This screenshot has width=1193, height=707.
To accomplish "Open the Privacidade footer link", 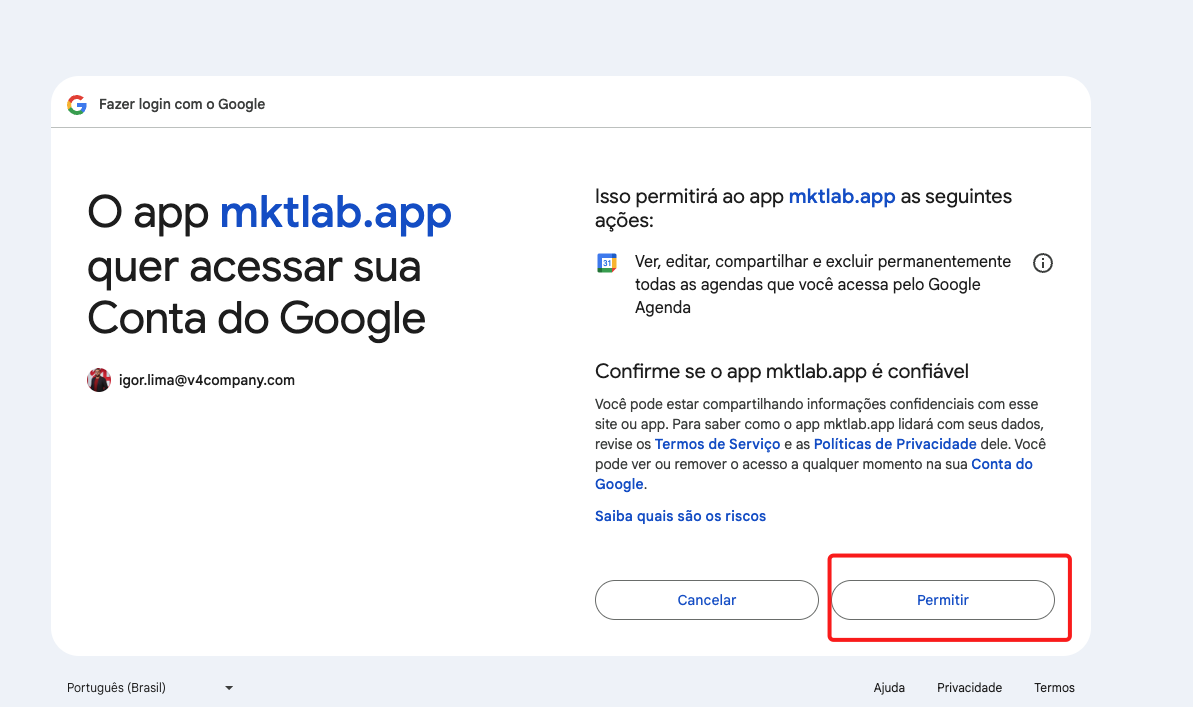I will click(x=969, y=688).
